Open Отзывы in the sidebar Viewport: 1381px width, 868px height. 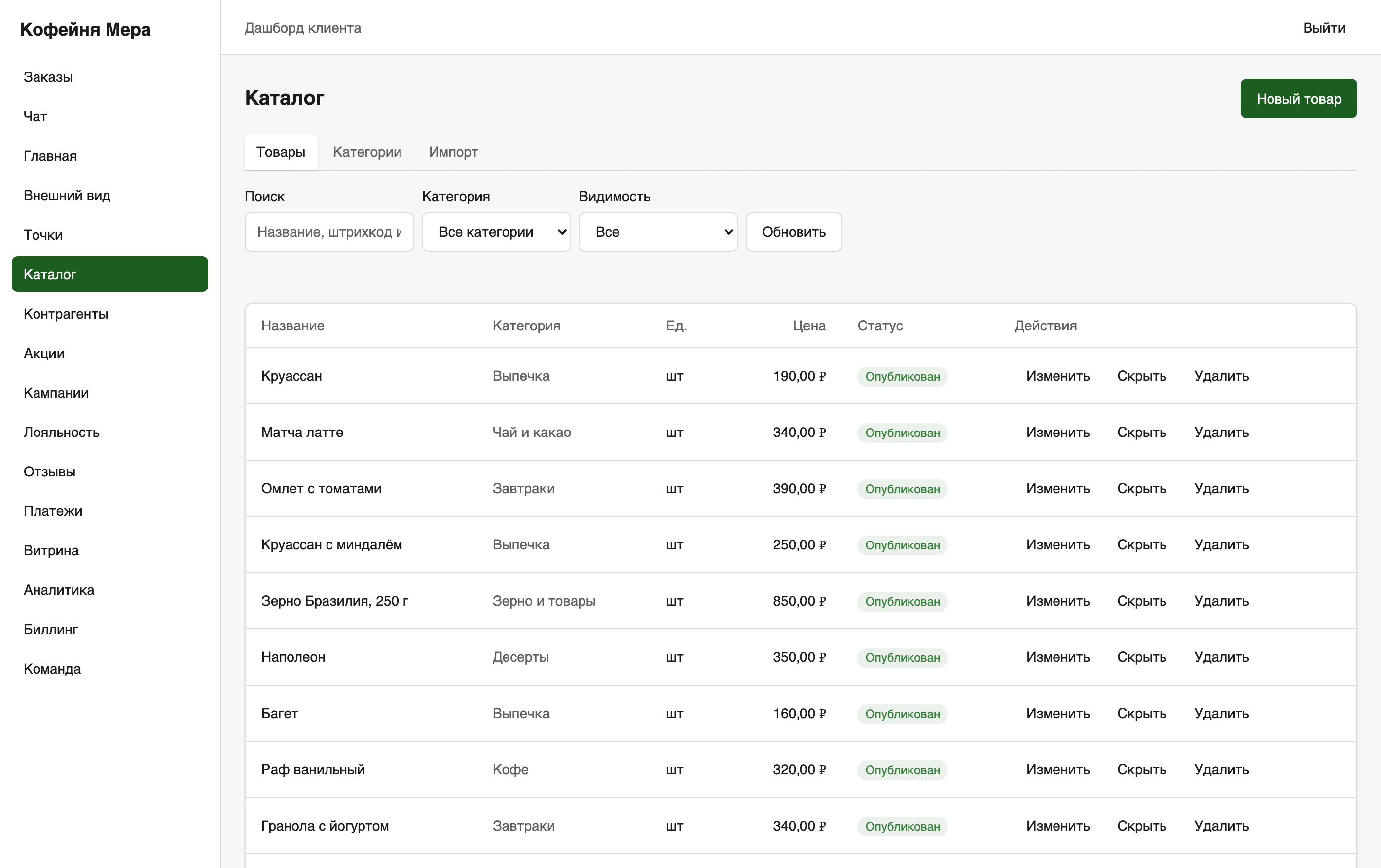(109, 472)
